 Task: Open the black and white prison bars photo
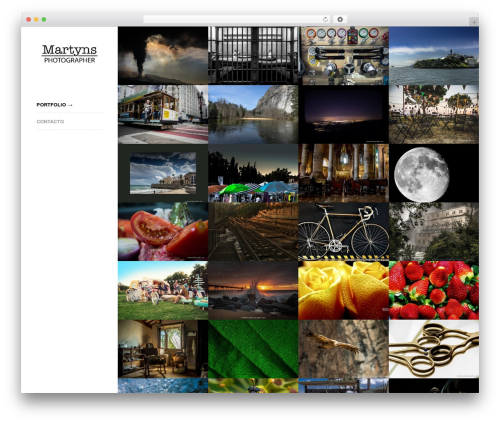tap(253, 56)
